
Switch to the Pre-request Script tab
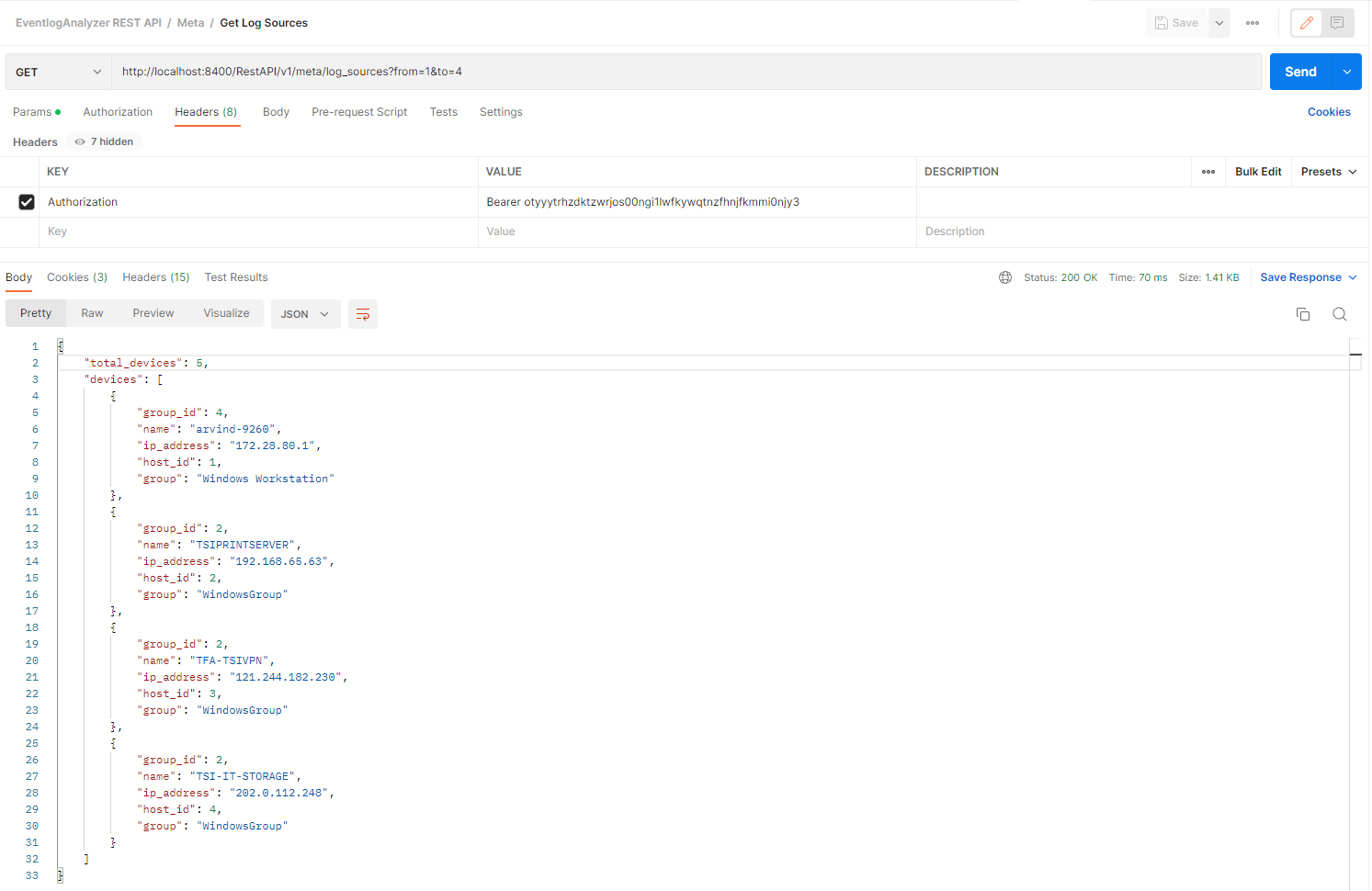click(x=359, y=111)
